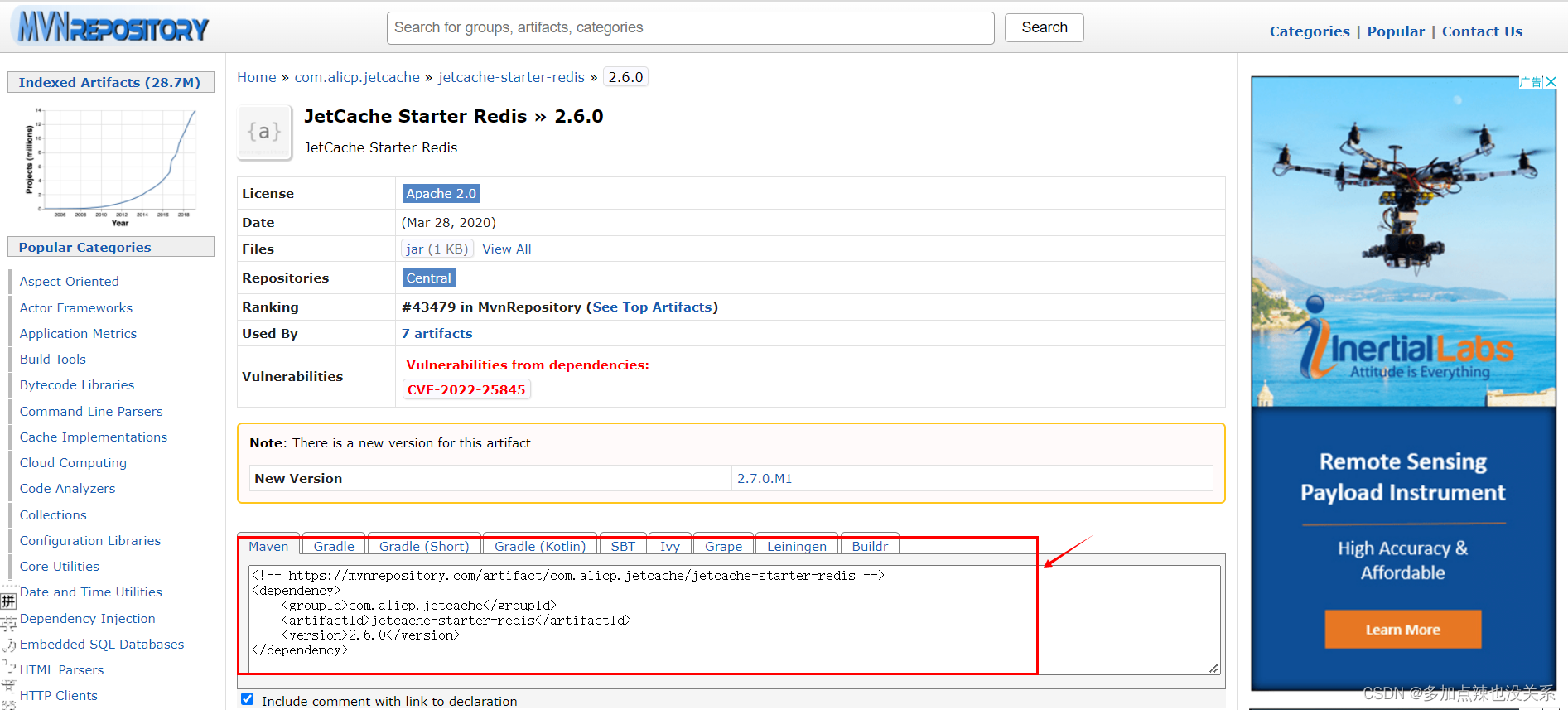The width and height of the screenshot is (1568, 710).
Task: Click Indexed Artifacts (28.7M) heading
Action: click(x=109, y=82)
